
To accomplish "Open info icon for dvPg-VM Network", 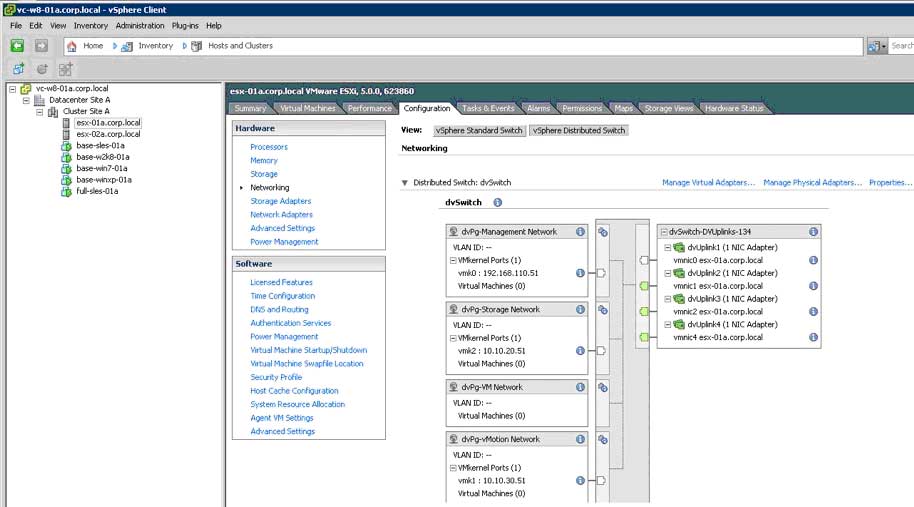I will (580, 387).
